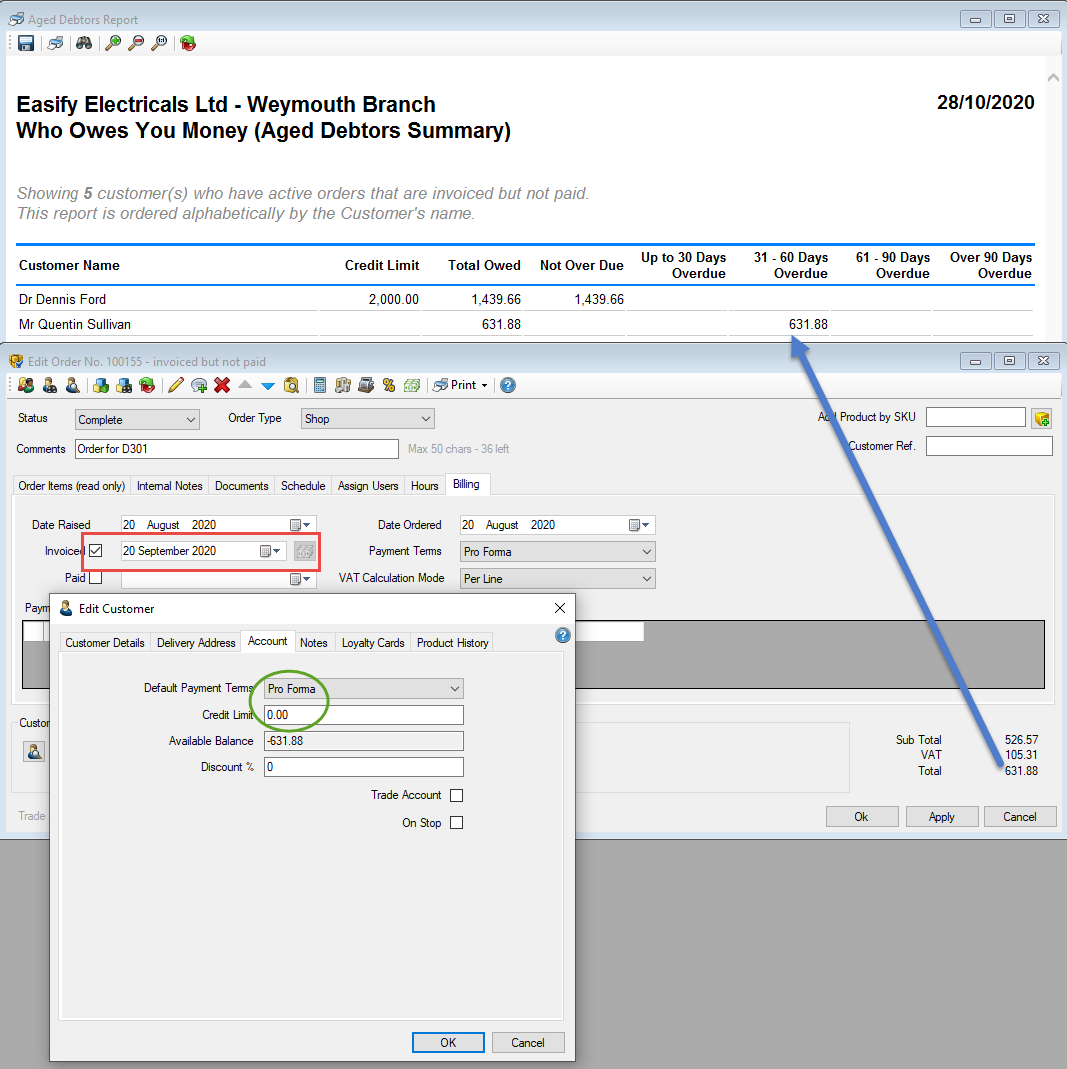Click the binoculars search icon
This screenshot has width=1067, height=1069.
pos(84,43)
